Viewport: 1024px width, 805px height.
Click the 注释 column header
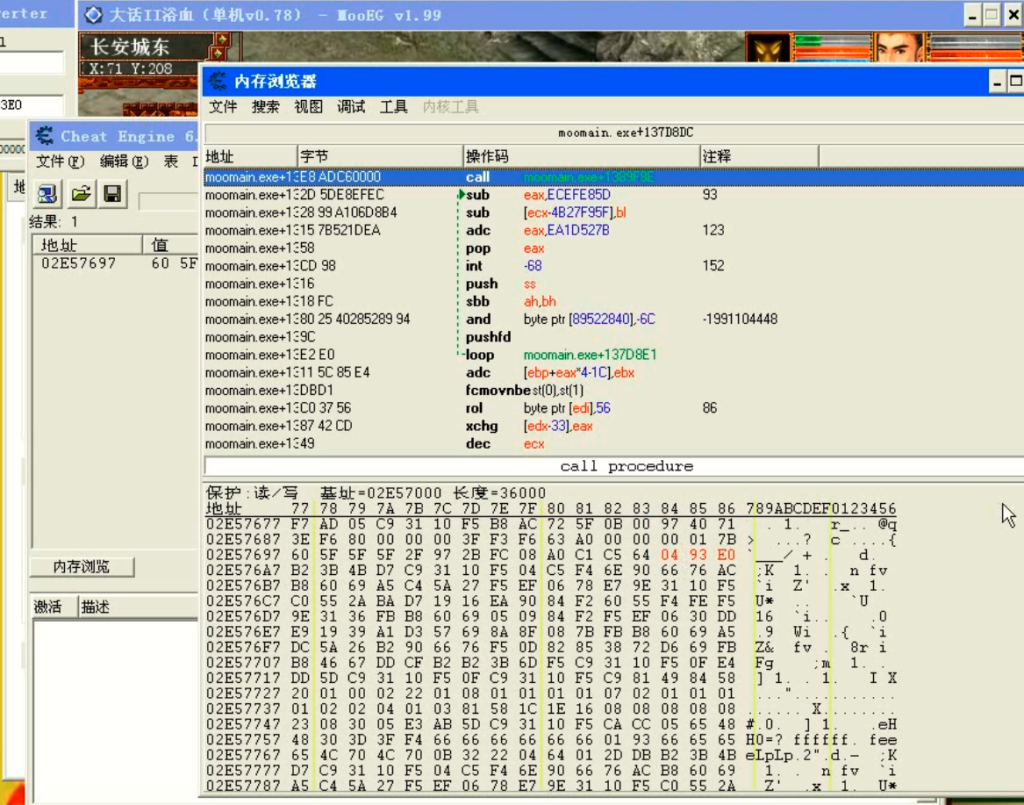[716, 157]
